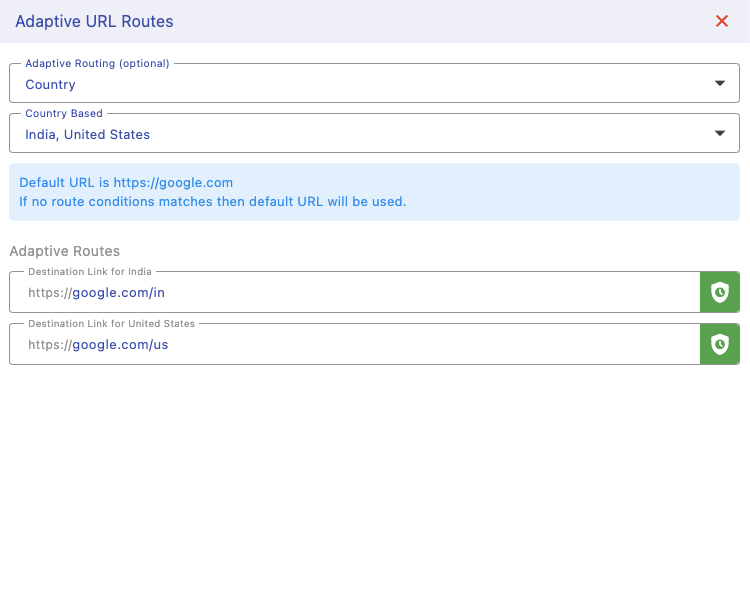This screenshot has width=750, height=609.
Task: Click the 'If no route conditions matches' notice
Action: (x=212, y=201)
